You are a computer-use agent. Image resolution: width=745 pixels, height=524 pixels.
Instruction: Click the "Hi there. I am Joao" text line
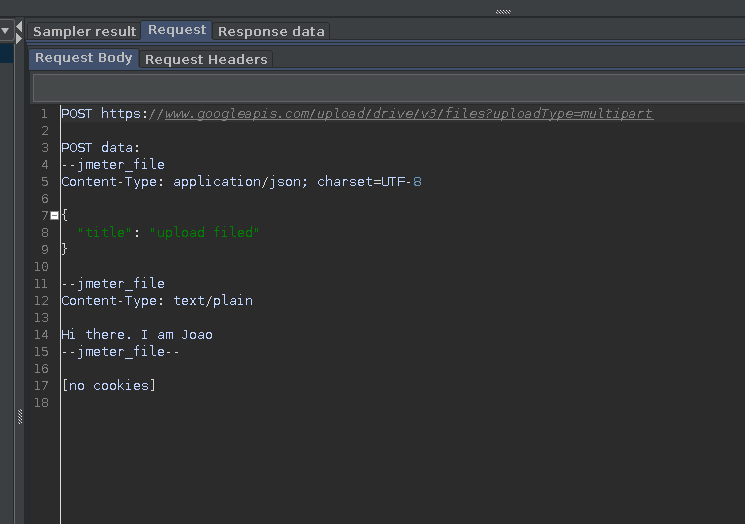pyautogui.click(x=137, y=334)
